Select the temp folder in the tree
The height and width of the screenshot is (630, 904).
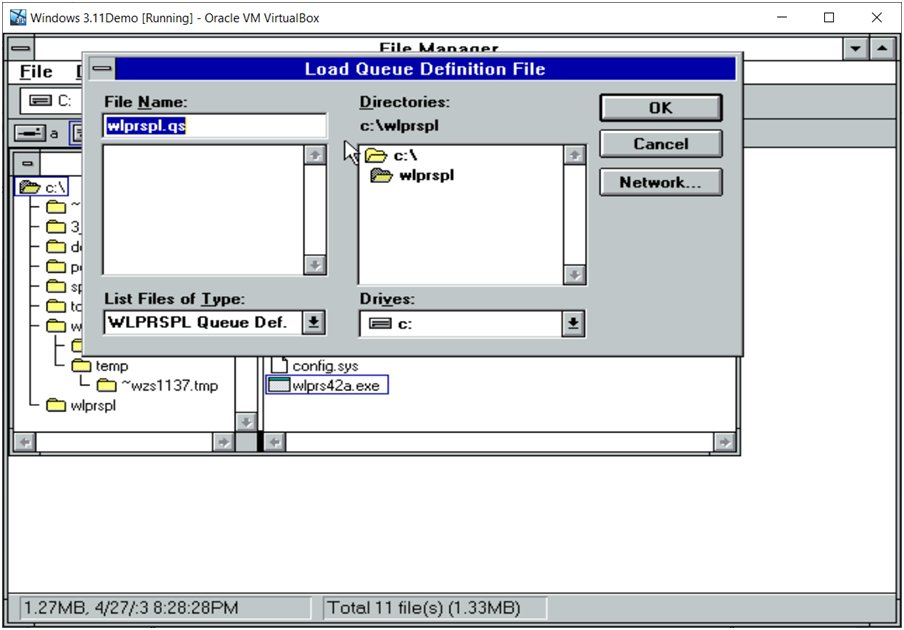[100, 365]
